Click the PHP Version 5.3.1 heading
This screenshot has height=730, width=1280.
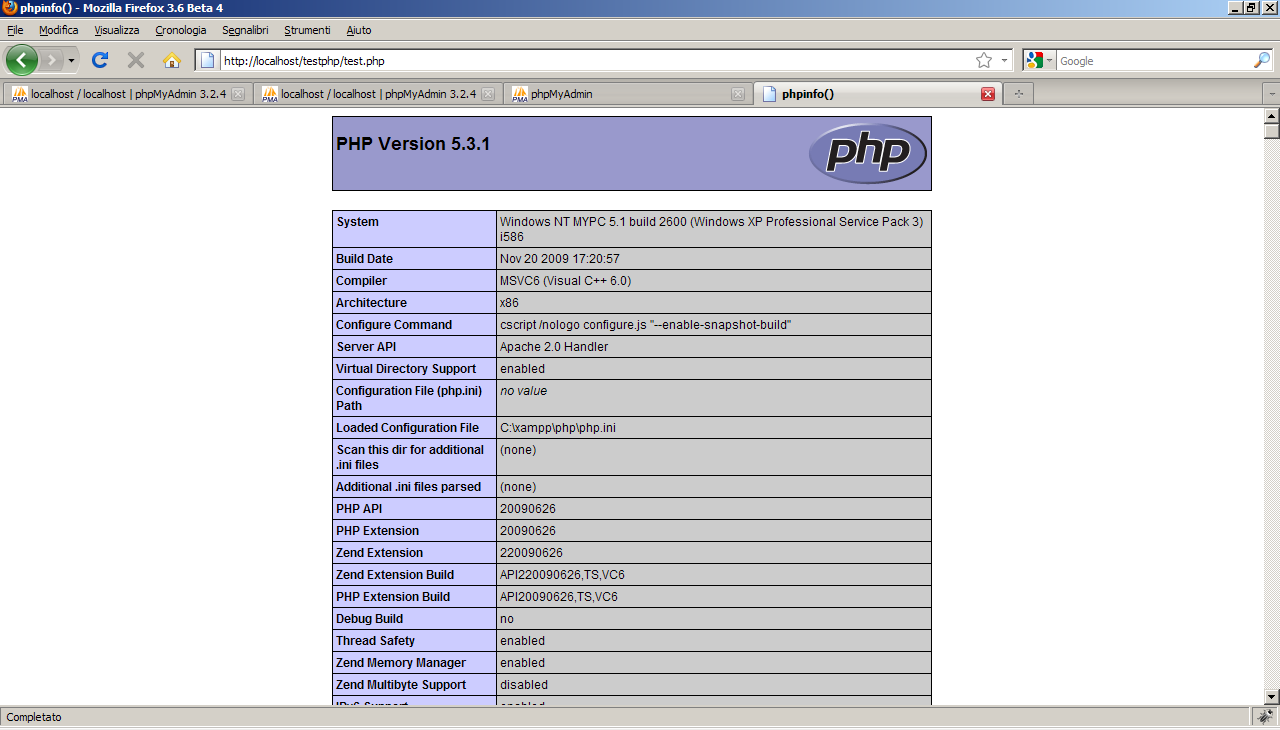(413, 144)
